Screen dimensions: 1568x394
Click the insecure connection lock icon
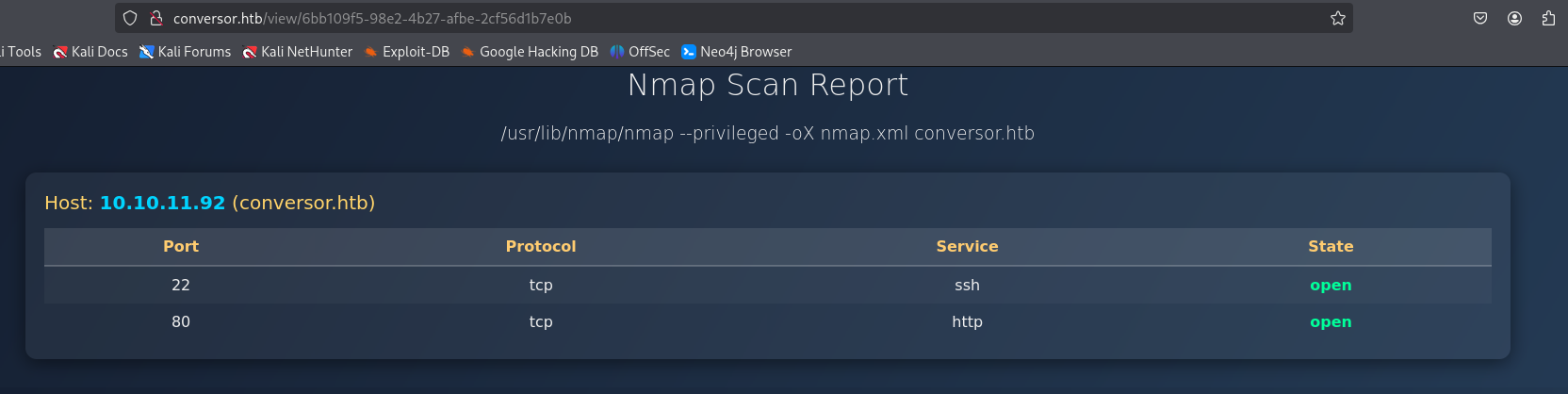(x=156, y=18)
